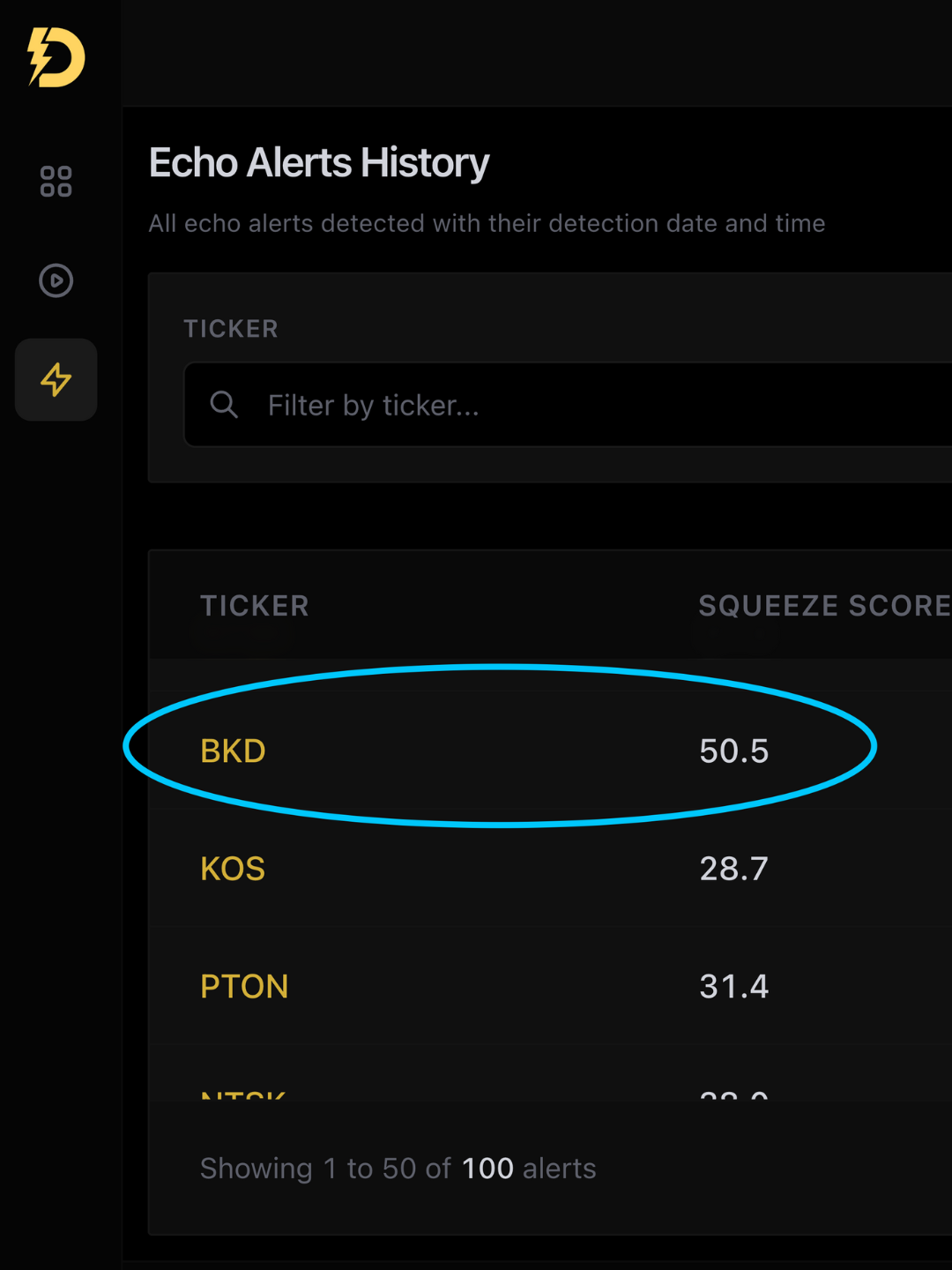The height and width of the screenshot is (1270, 952).
Task: Click the Echo Alerts History heading
Action: pyautogui.click(x=319, y=163)
